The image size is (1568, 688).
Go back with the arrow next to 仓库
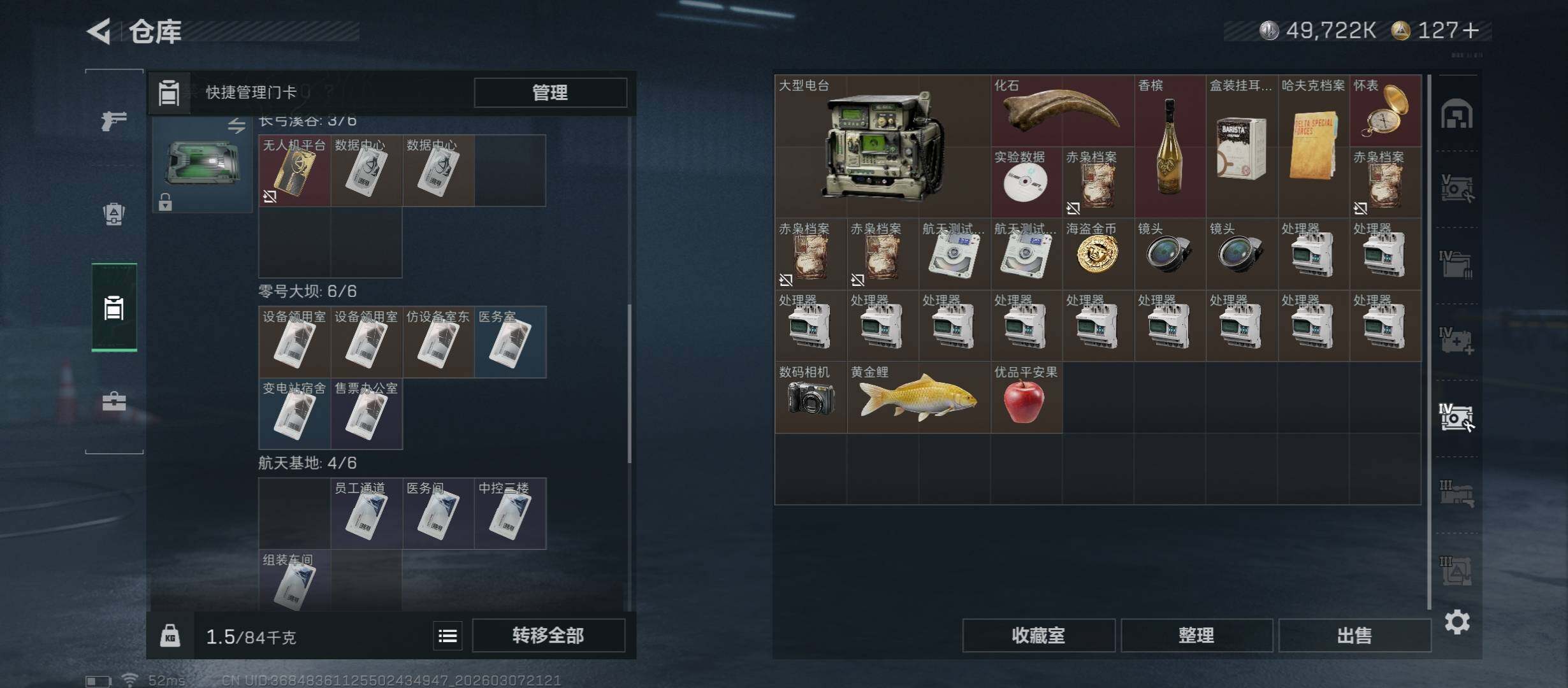(x=99, y=31)
